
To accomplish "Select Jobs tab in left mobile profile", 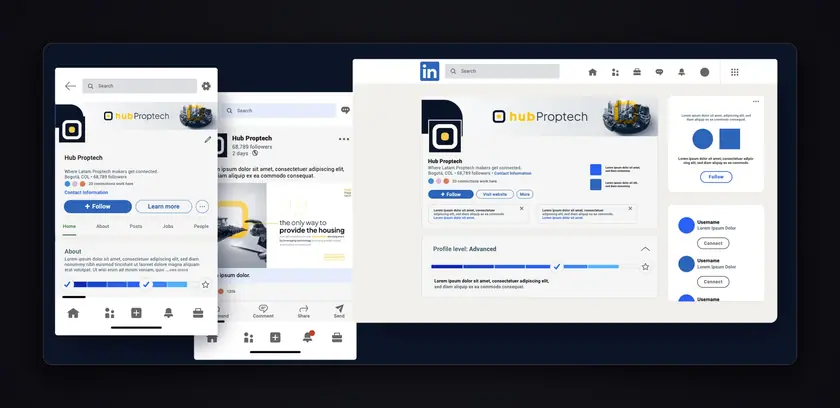I will click(168, 226).
